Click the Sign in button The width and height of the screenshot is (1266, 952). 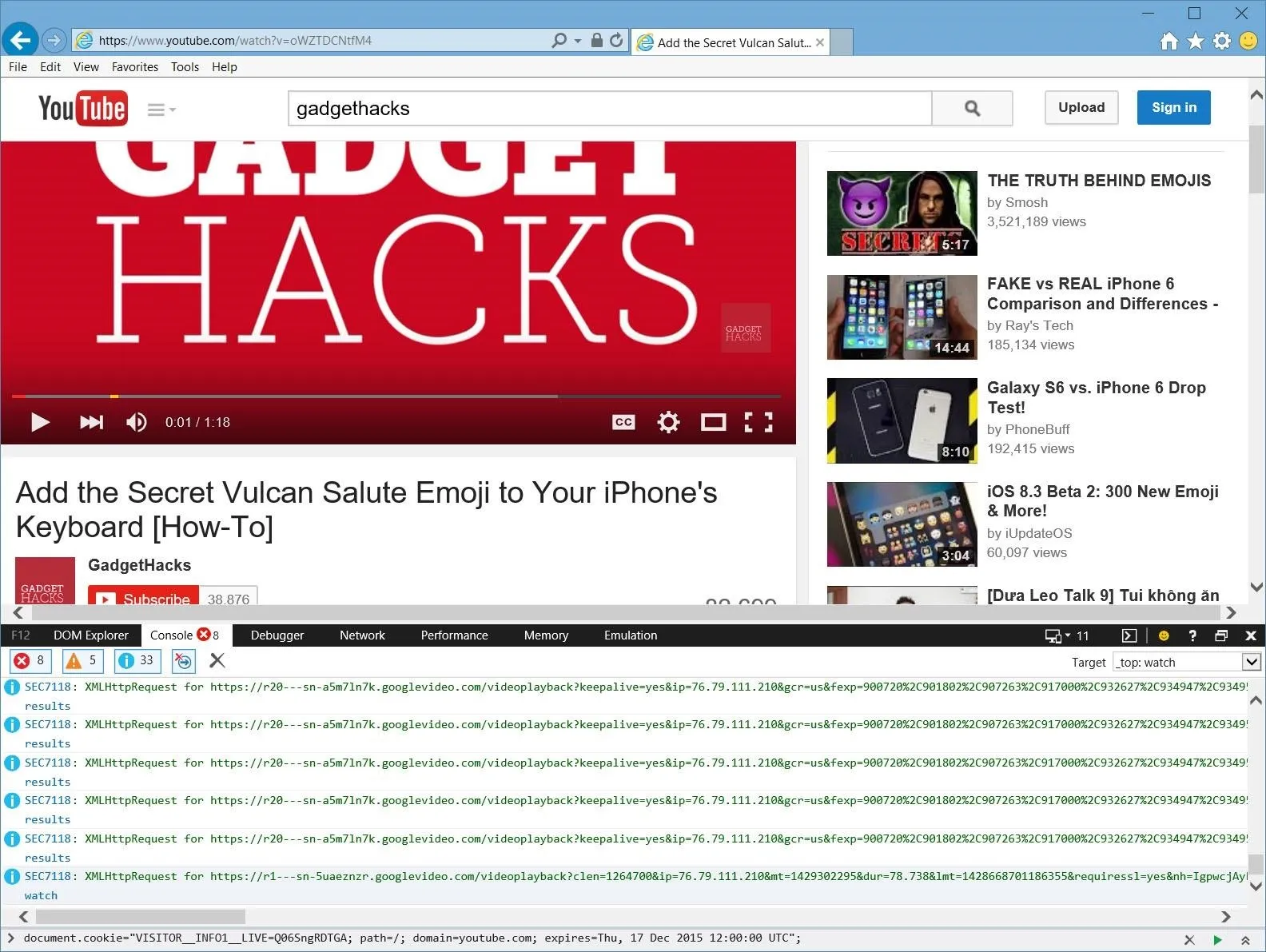(x=1173, y=108)
